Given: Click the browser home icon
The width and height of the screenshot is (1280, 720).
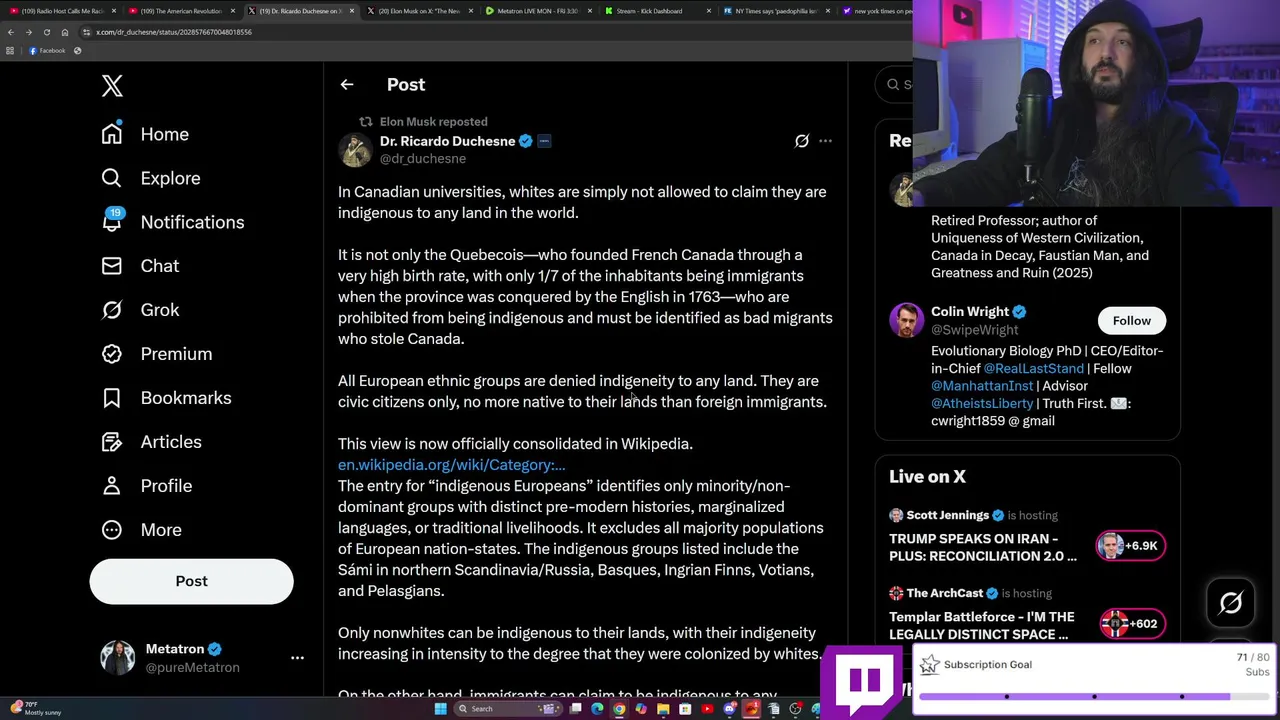Looking at the screenshot, I should point(64,32).
